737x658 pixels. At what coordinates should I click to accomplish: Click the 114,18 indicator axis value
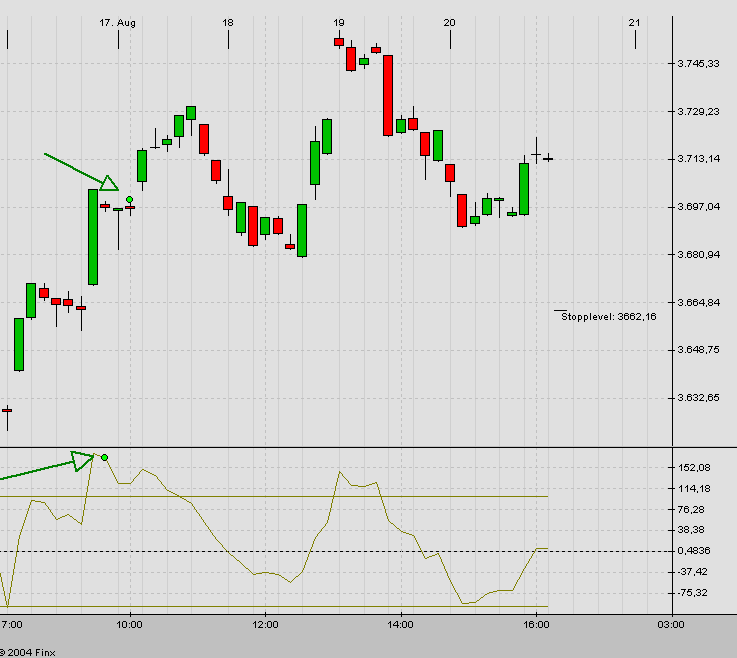pos(694,489)
